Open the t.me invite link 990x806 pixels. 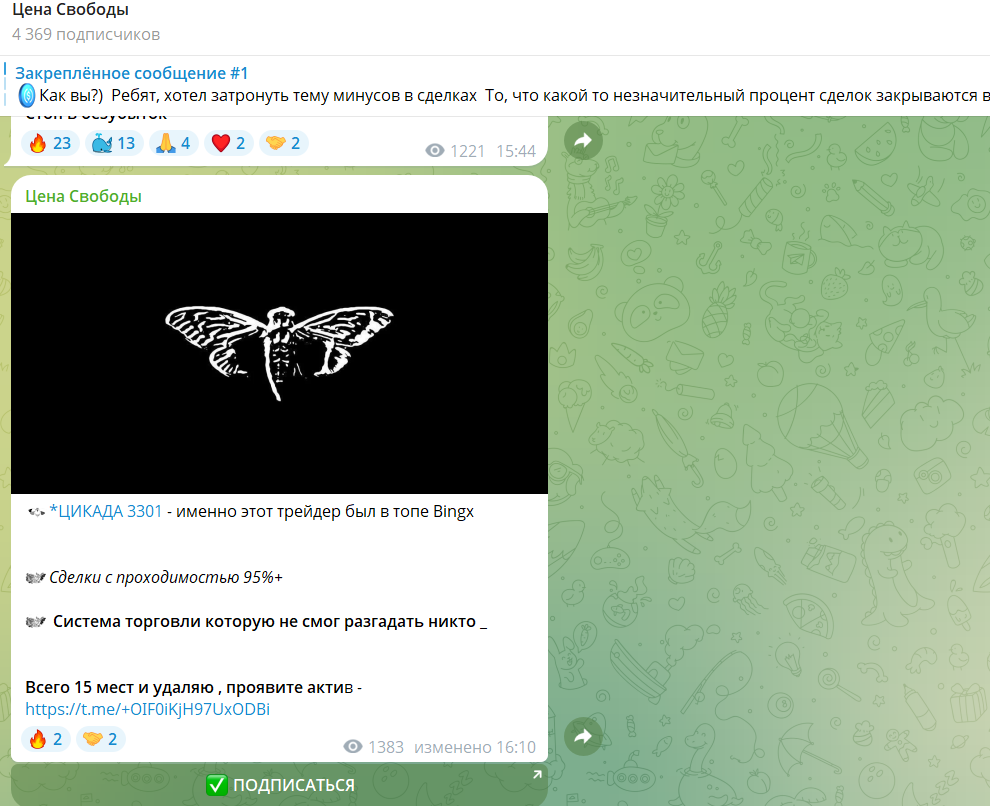[x=148, y=709]
